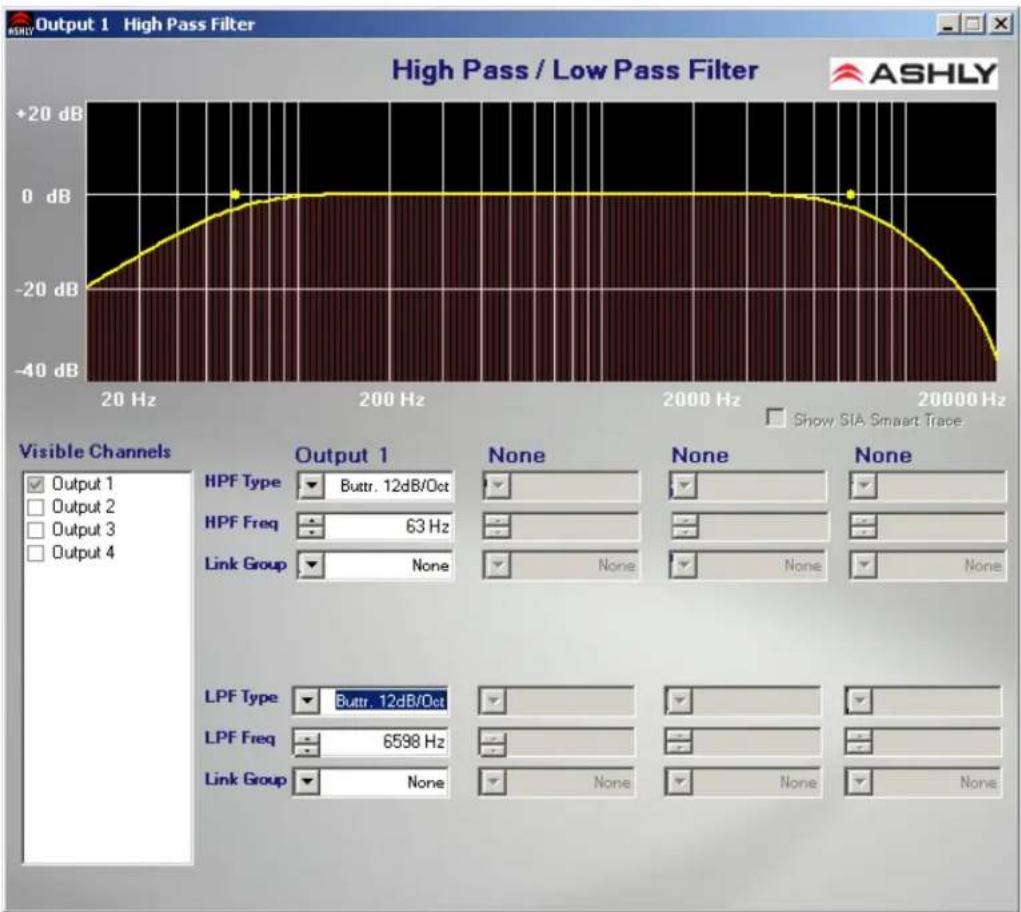The width and height of the screenshot is (1021, 912).
Task: Click the 200 Hz axis label
Action: [391, 399]
